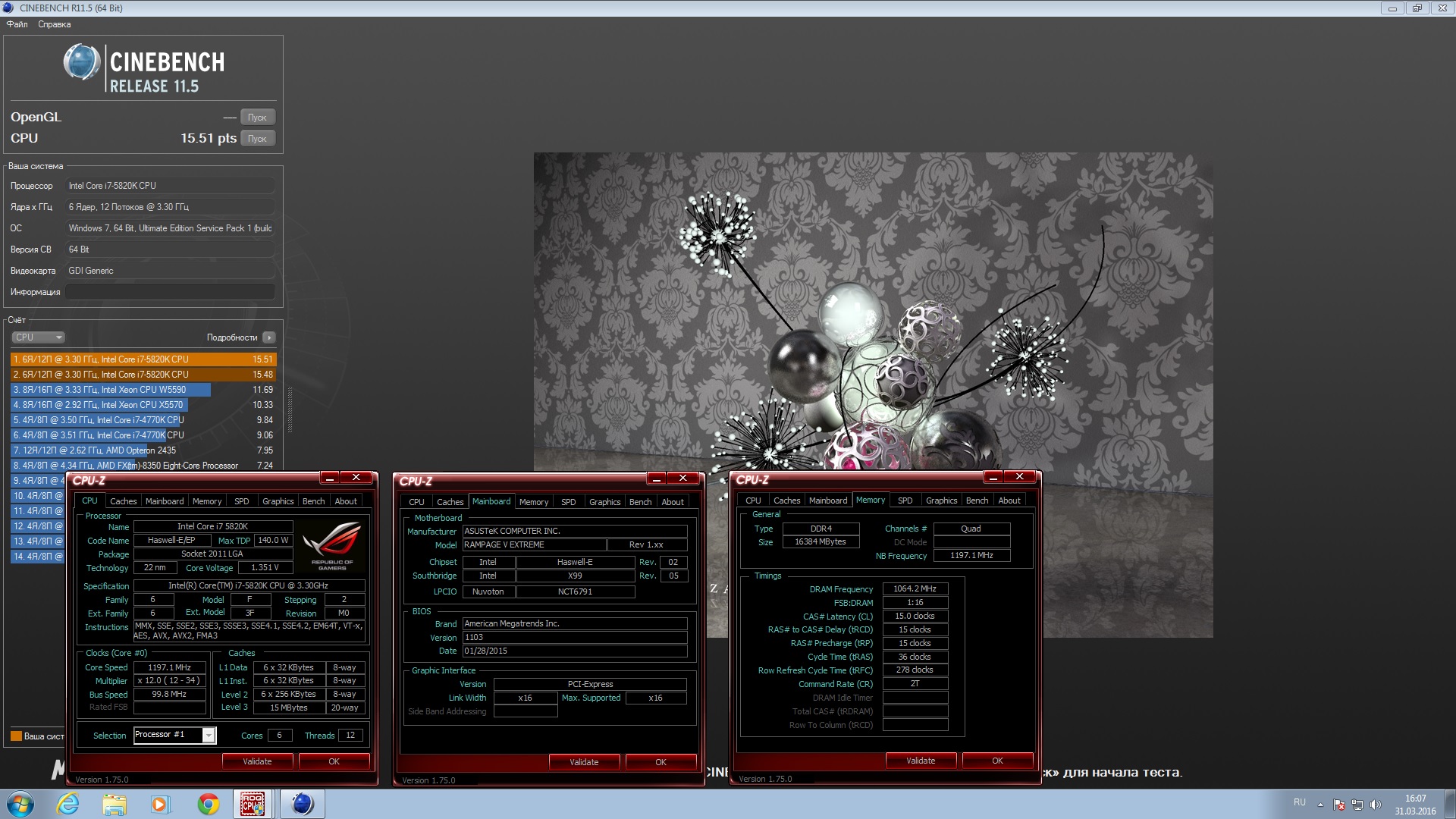Click the DRAM Frequency value 1064.2 MHz
The width and height of the screenshot is (1456, 819).
click(915, 589)
